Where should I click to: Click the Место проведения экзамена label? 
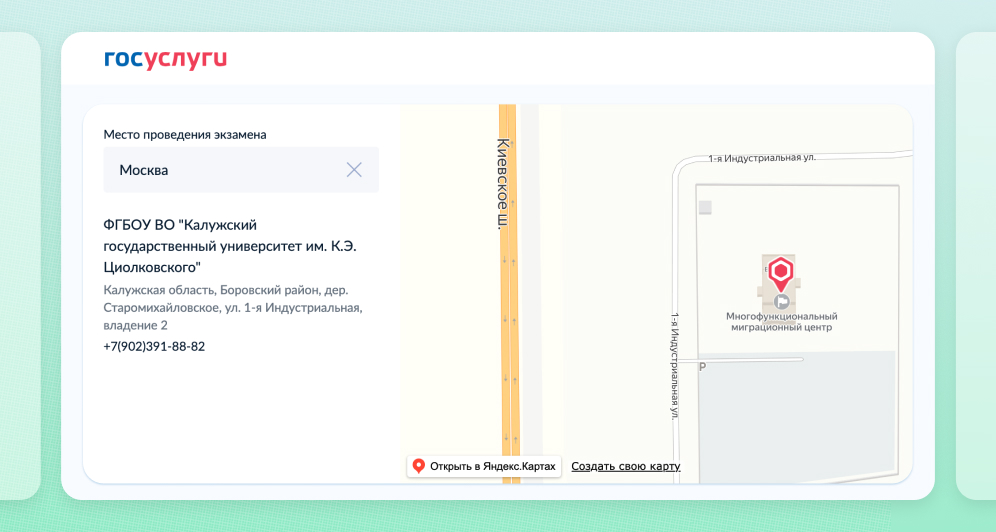tap(185, 134)
